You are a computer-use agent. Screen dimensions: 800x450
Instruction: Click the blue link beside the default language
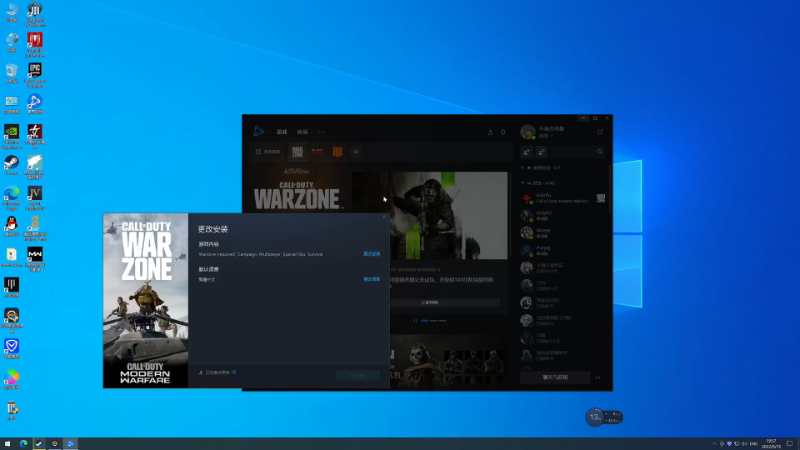[x=371, y=280]
